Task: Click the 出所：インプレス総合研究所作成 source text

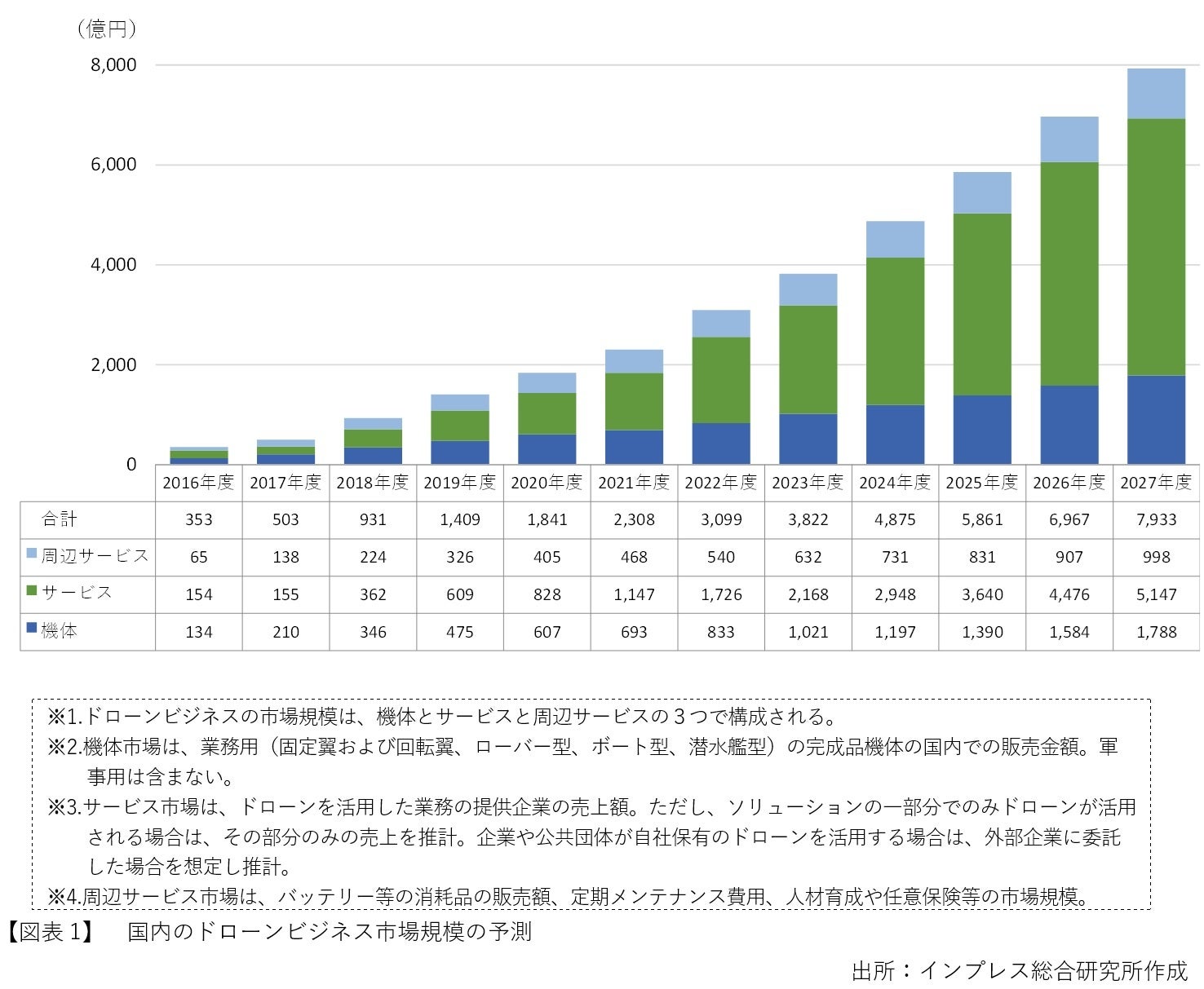Action: coord(1020,970)
